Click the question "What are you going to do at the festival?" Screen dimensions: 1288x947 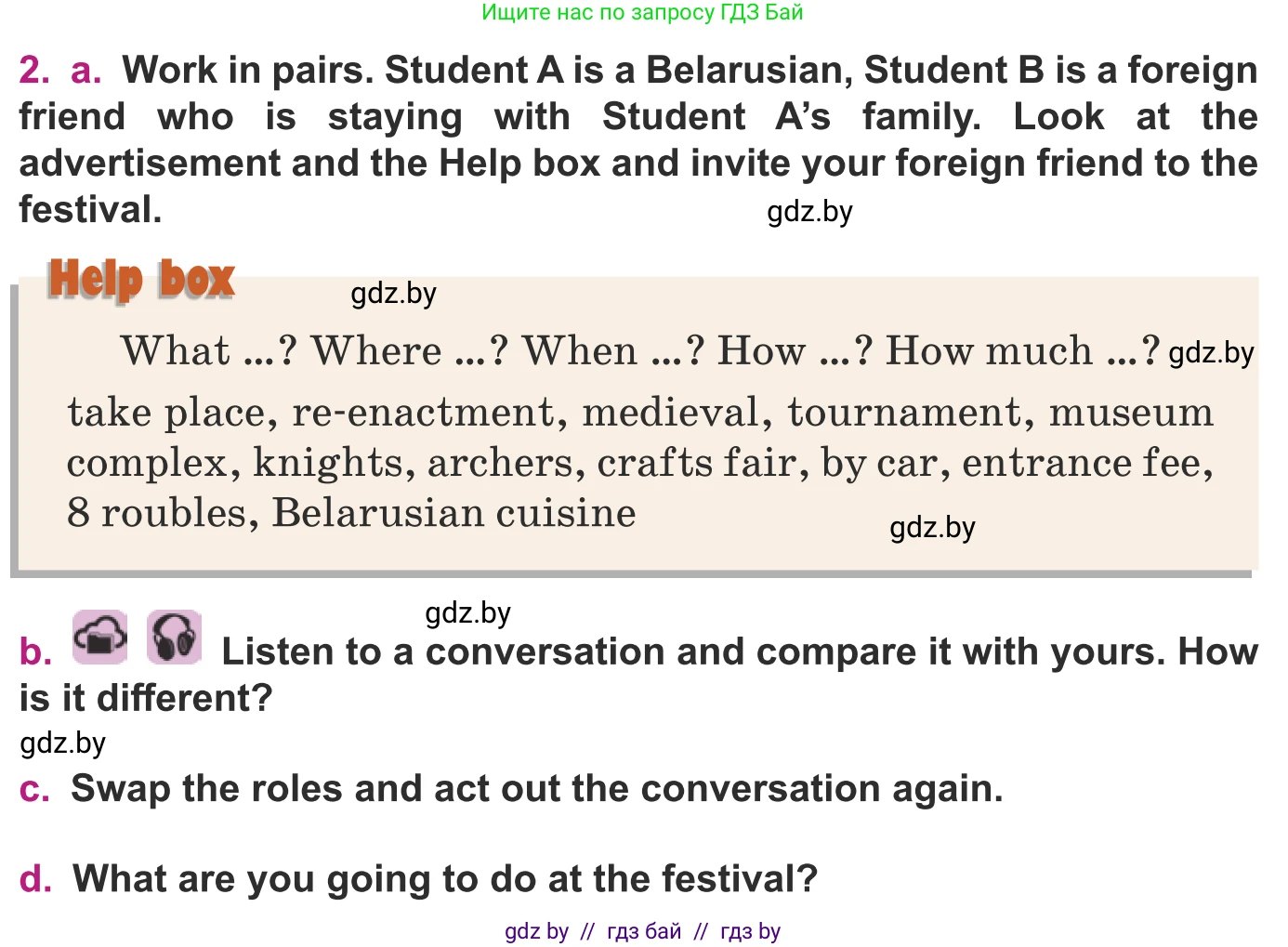(445, 879)
